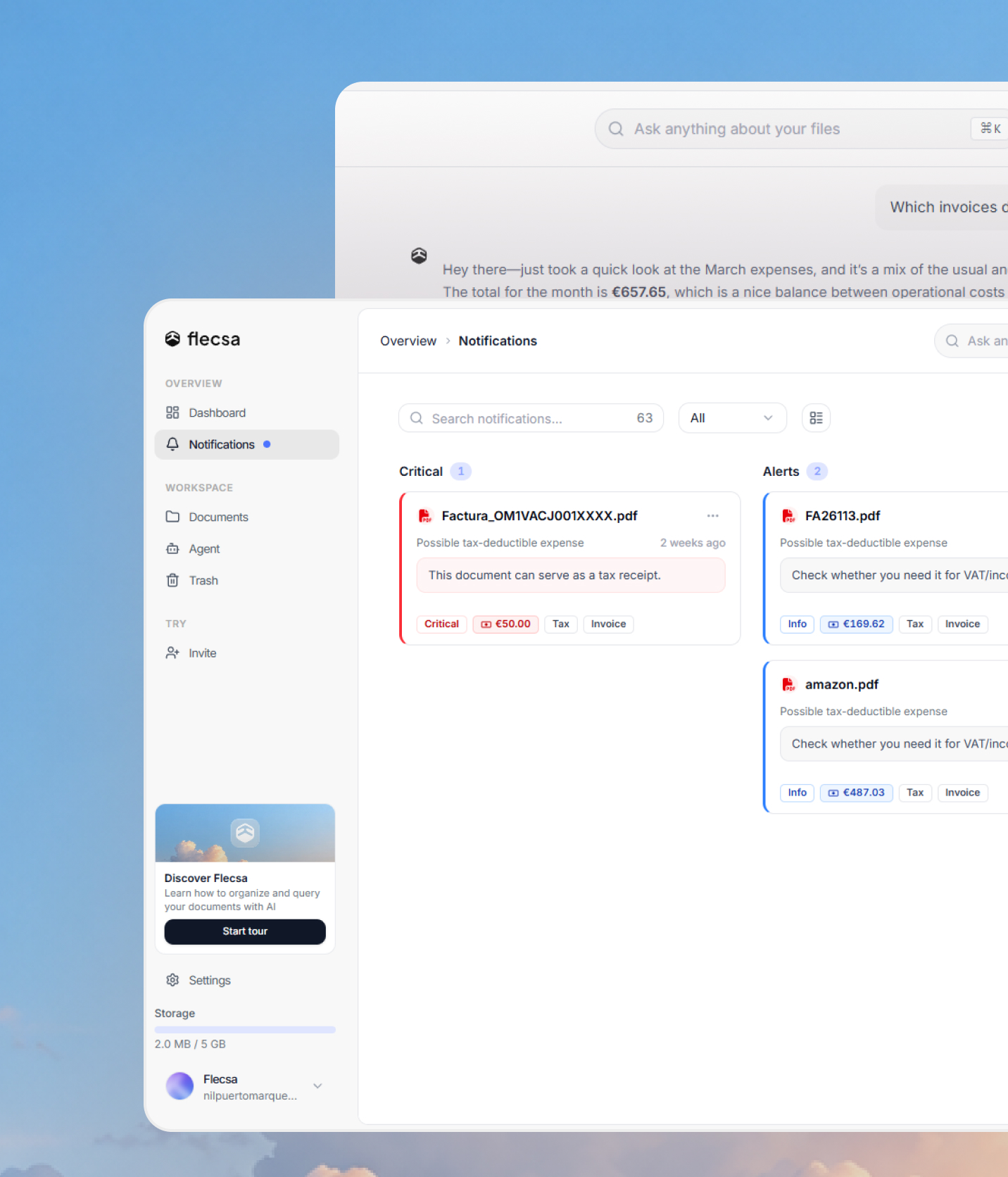Viewport: 1008px width, 1177px height.
Task: Open the amazon.pdf alert title
Action: (842, 684)
